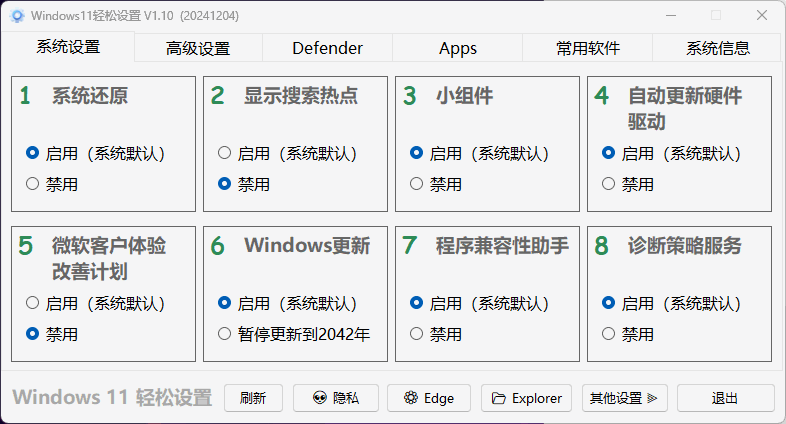Open the Defender tab
Screen dimensions: 786x424
click(327, 48)
